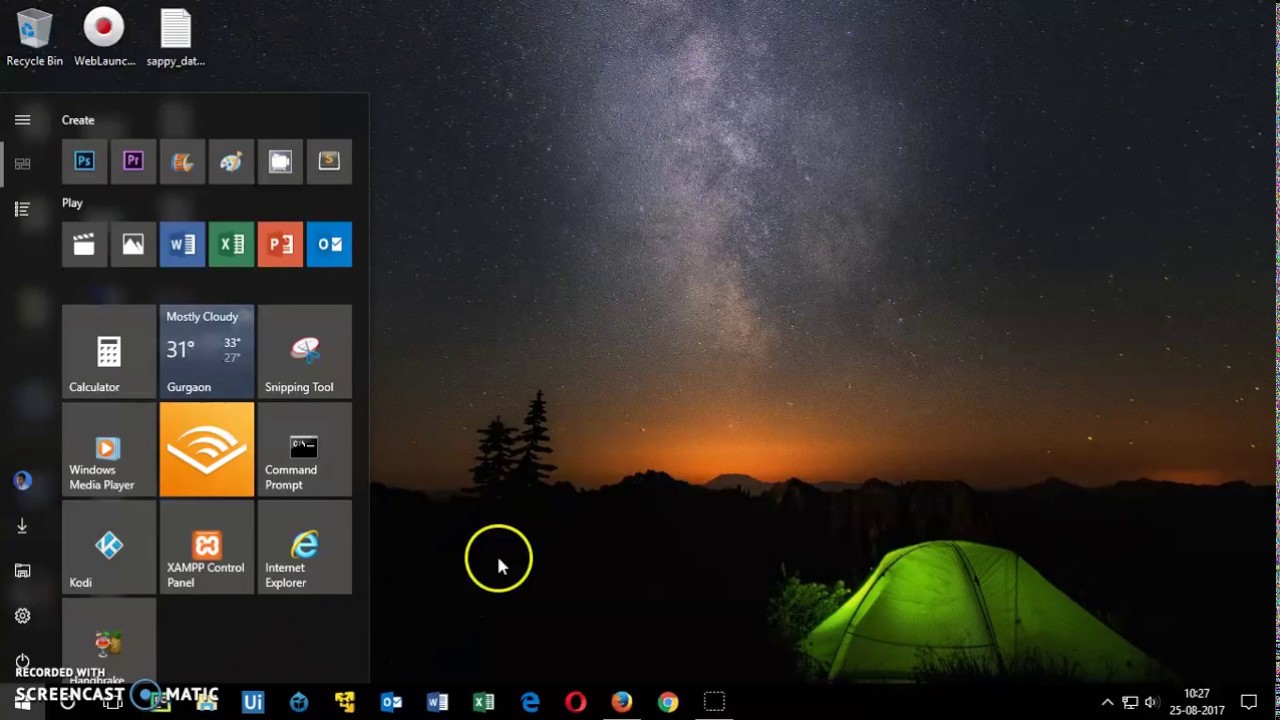Image resolution: width=1280 pixels, height=720 pixels.
Task: Expand the Start menu hamburger button
Action: click(x=22, y=120)
